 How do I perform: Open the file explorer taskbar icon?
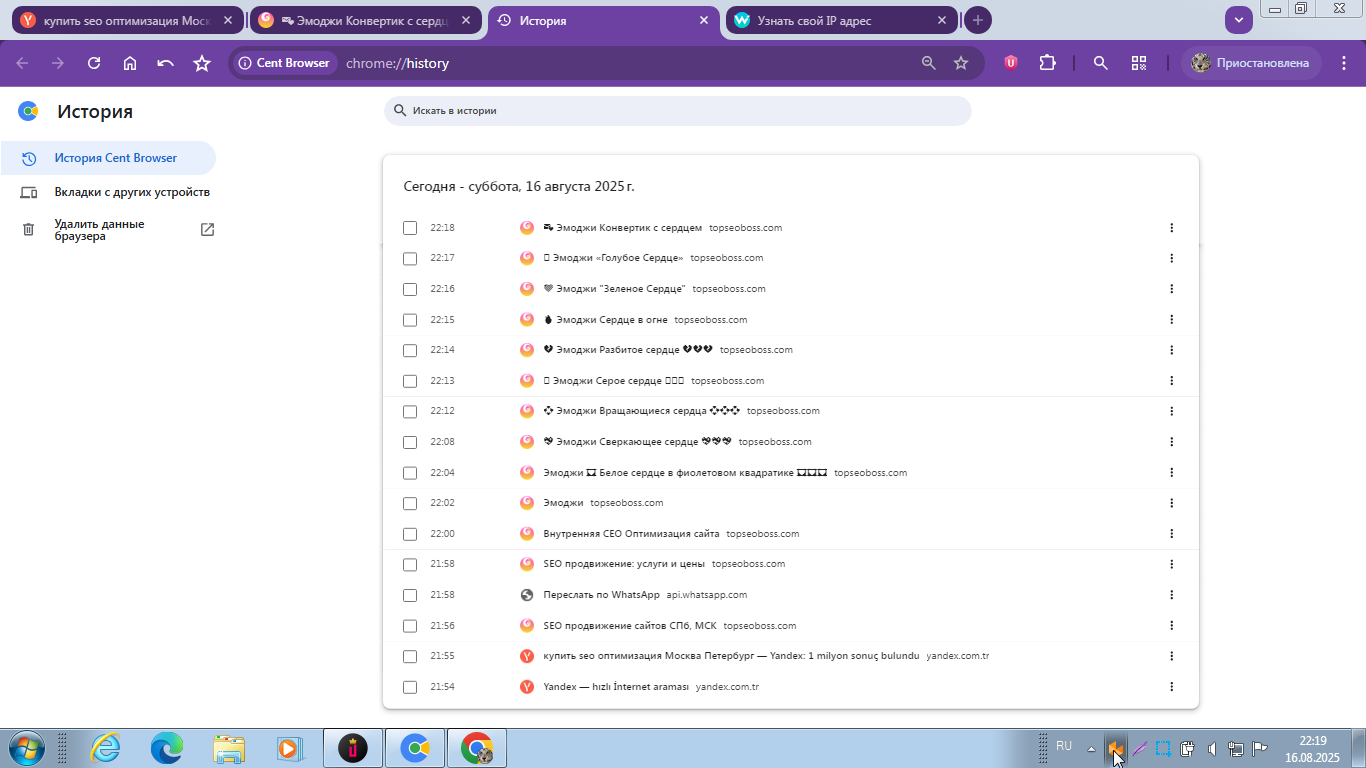pyautogui.click(x=229, y=748)
